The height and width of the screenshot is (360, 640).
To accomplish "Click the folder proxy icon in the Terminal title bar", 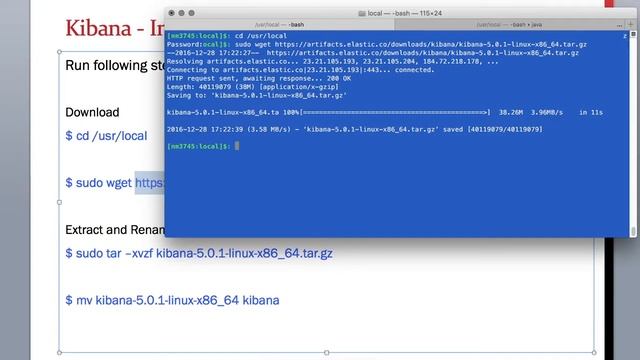I will [362, 13].
